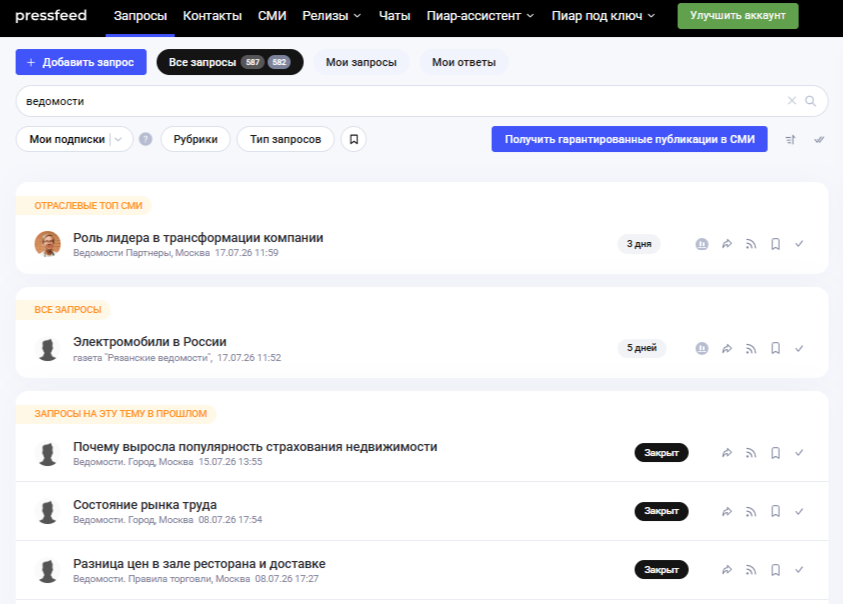Share the "Электромобили в России" request
The width and height of the screenshot is (843, 604).
click(x=727, y=349)
